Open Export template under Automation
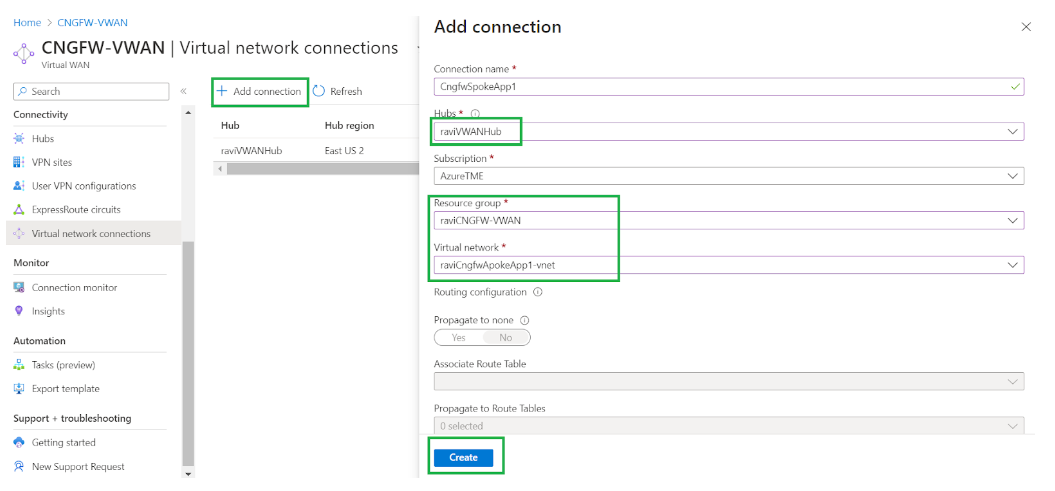Viewport: 1055px width, 491px height. point(65,388)
